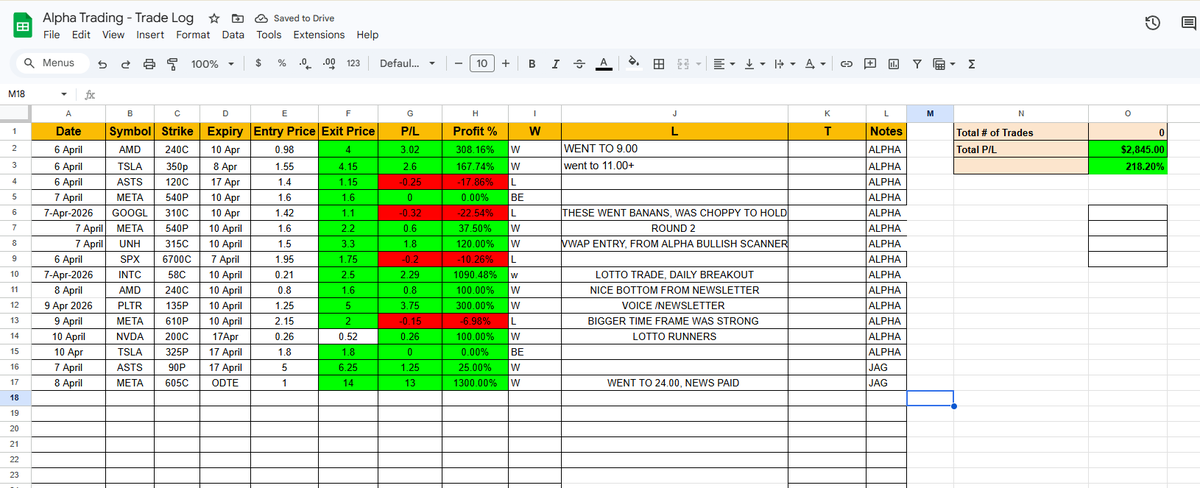Open the View menu
This screenshot has height=488, width=1200.
(x=114, y=34)
